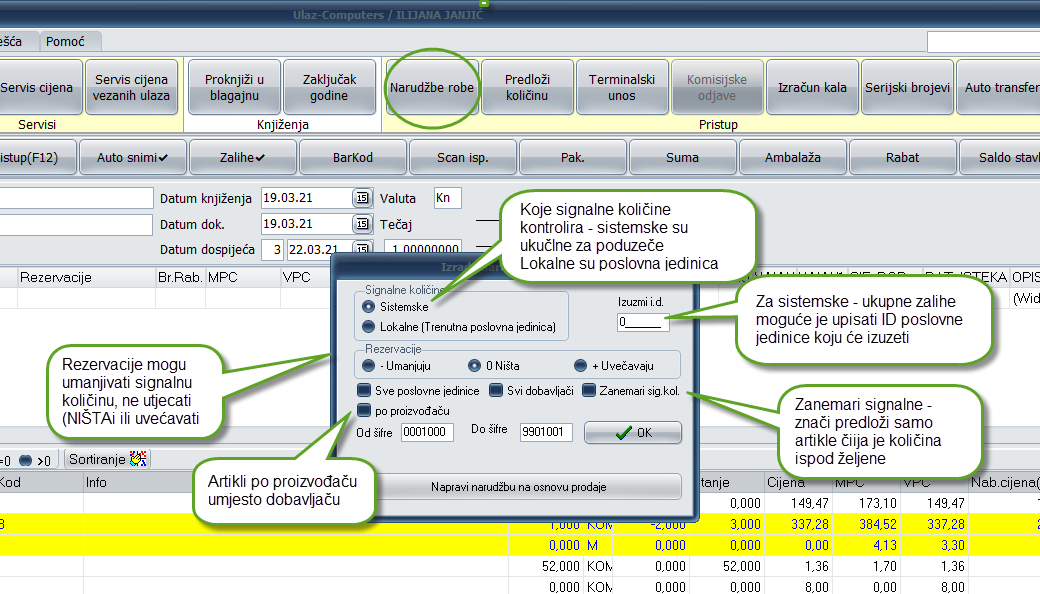Viewport: 1040px width, 594px height.
Task: Select the Sistemske radio option
Action: coord(369,307)
